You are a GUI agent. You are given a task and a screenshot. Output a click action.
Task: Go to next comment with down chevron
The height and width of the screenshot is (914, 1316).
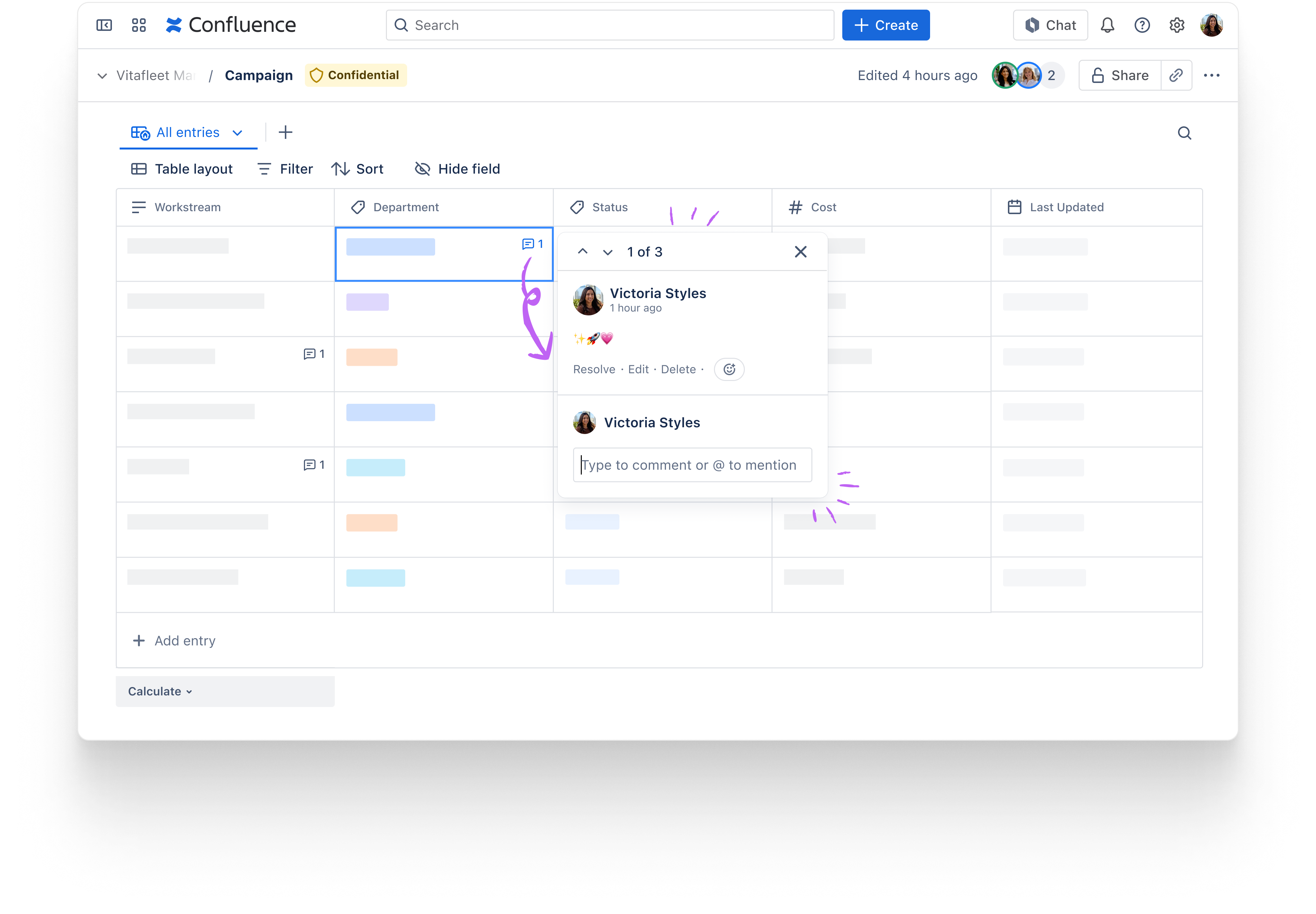coord(607,252)
